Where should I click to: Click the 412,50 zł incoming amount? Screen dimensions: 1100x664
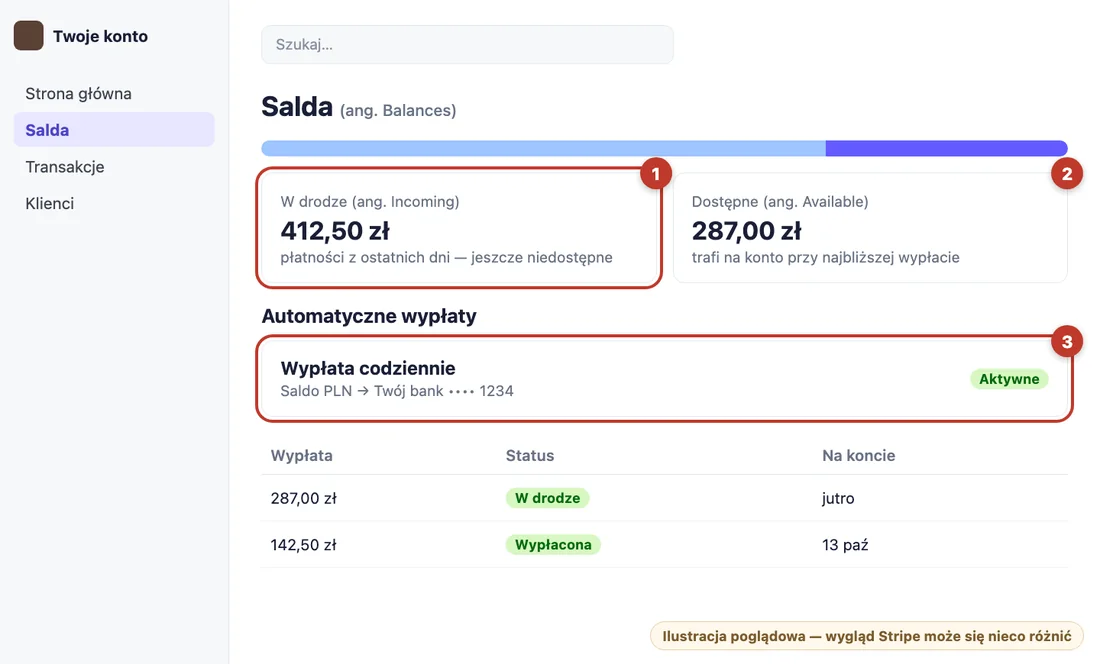(x=335, y=231)
